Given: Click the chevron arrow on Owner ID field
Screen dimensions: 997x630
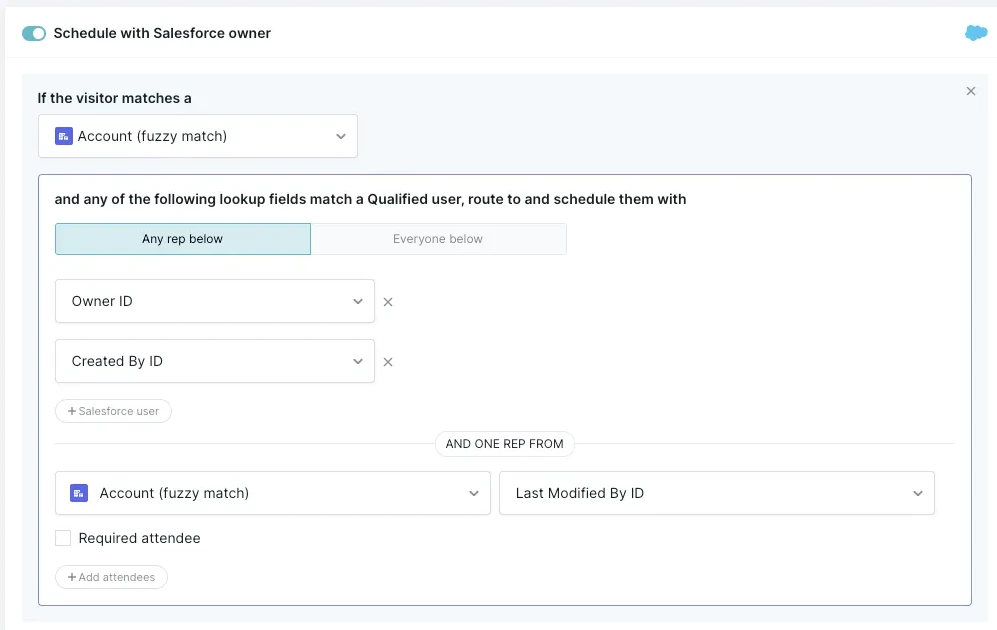Looking at the screenshot, I should tap(358, 301).
